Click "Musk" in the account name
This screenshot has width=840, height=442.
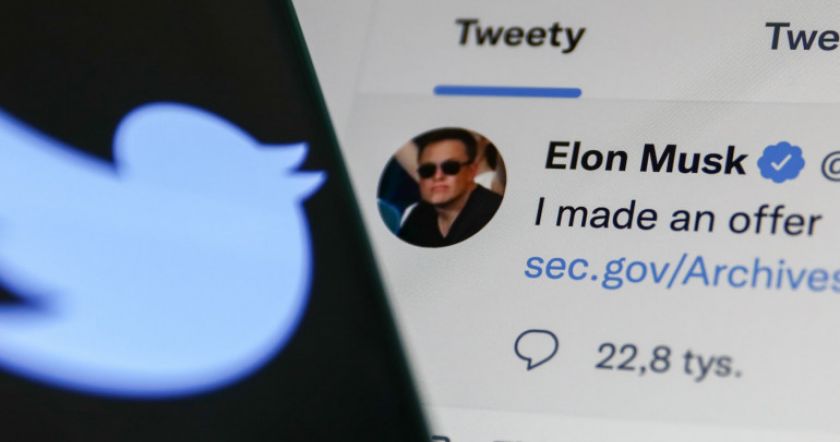coord(693,159)
